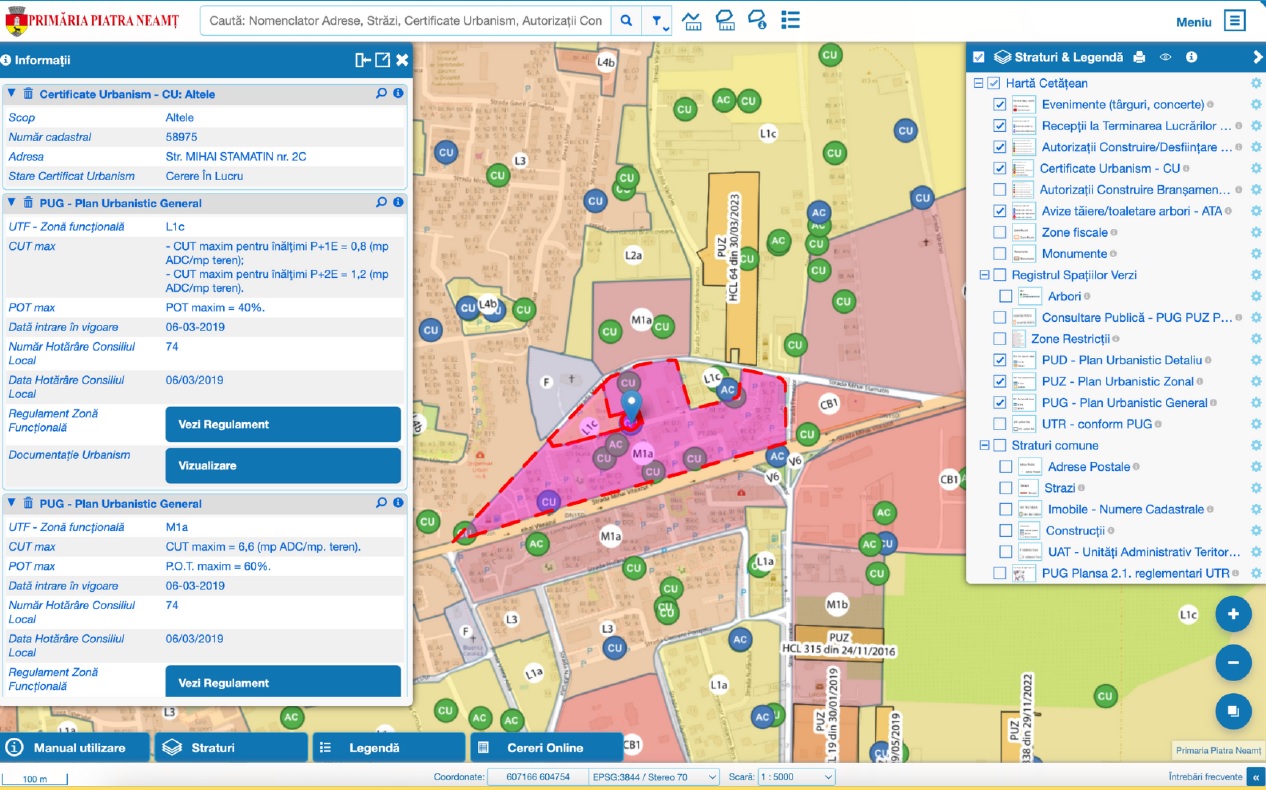Uncheck the Certificate Urbanism - CU layer

pyautogui.click(x=1000, y=169)
